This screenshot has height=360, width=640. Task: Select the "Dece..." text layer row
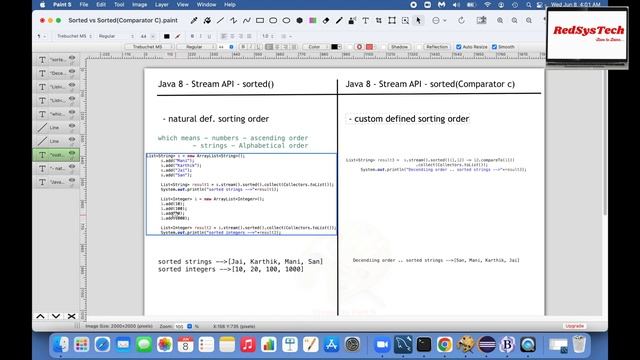coord(56,73)
